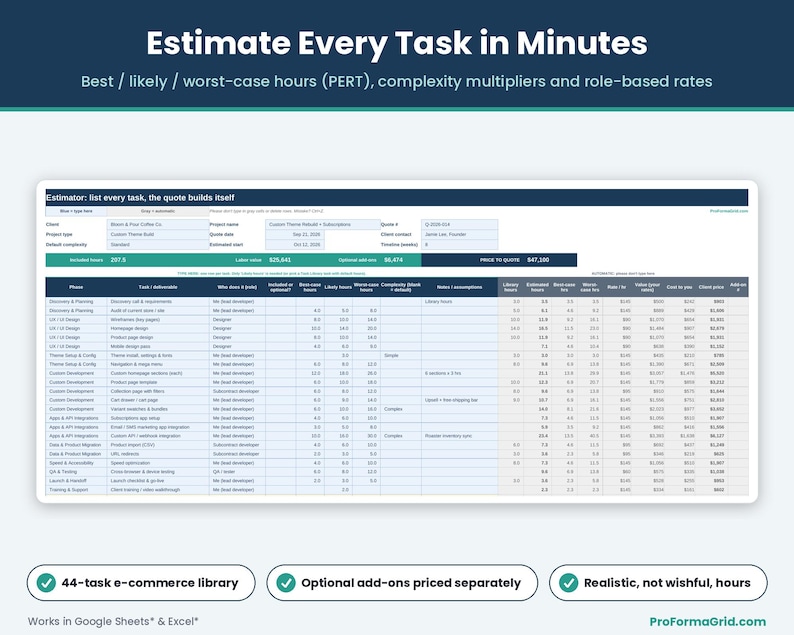Click the Likely hours column header
Image resolution: width=794 pixels, height=635 pixels.
point(338,287)
